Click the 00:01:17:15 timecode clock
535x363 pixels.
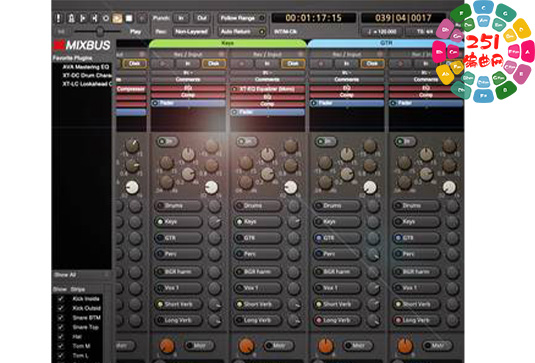tap(314, 18)
